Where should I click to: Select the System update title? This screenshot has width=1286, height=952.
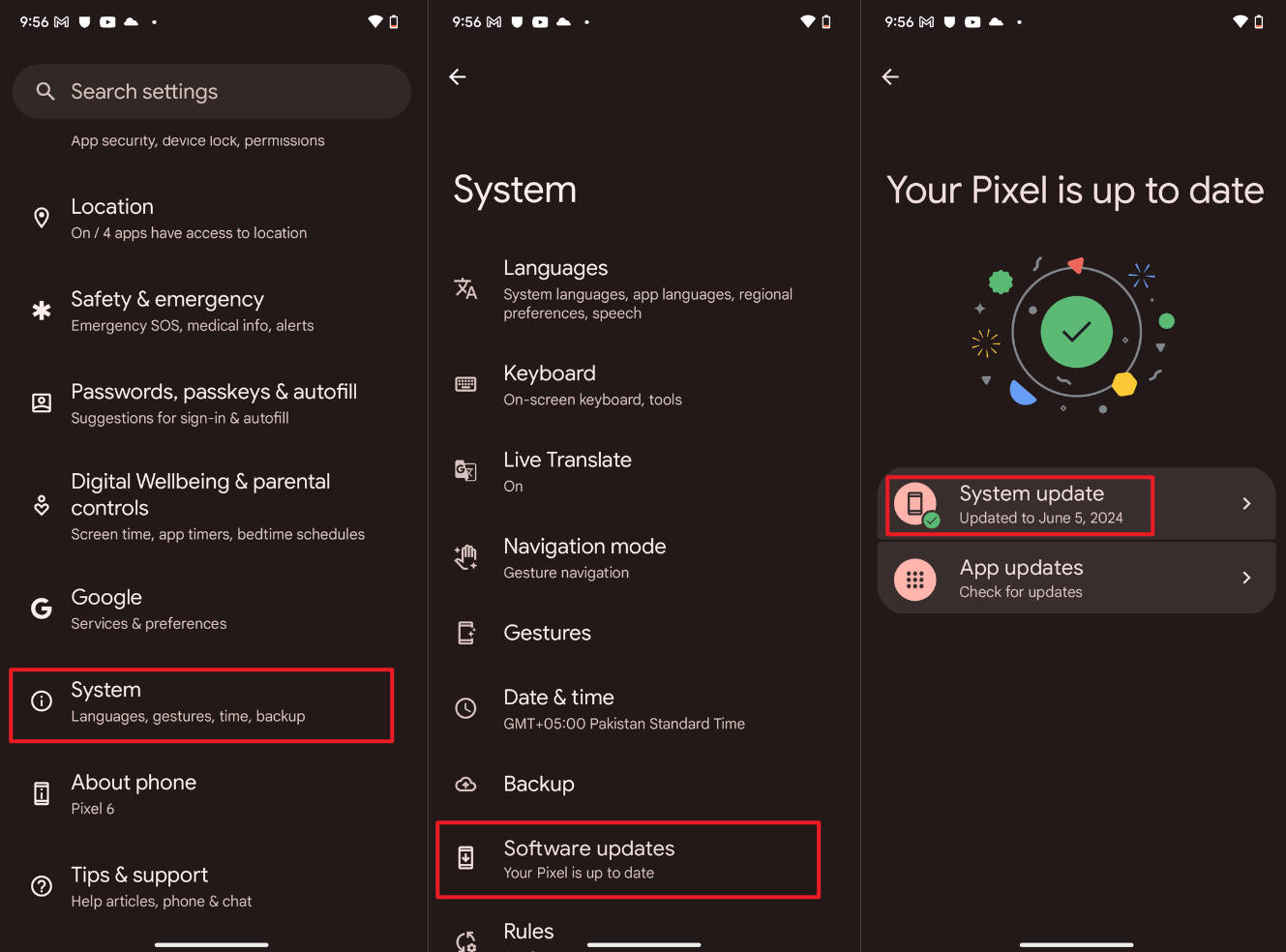(1032, 493)
